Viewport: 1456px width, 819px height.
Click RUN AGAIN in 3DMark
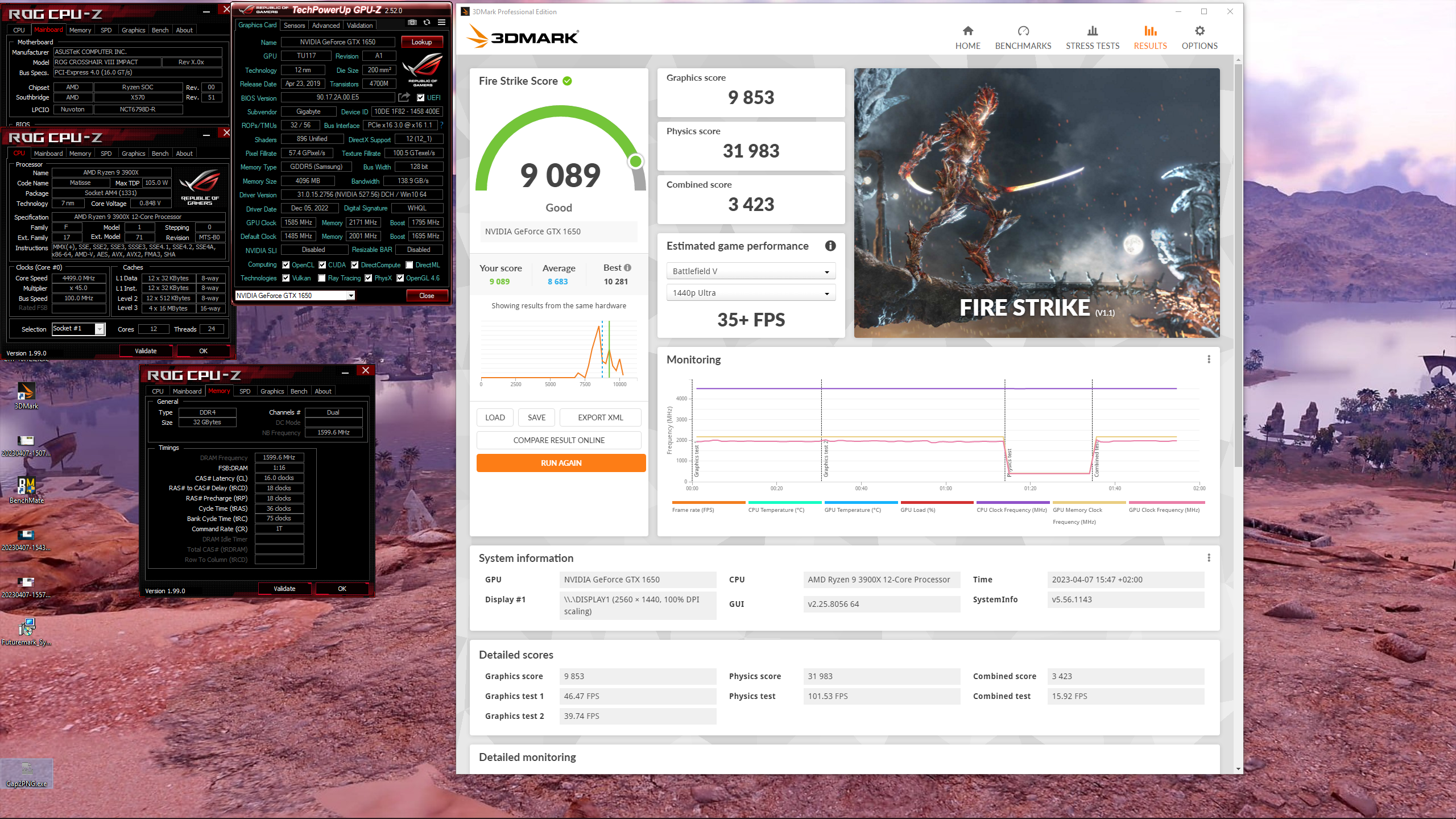[561, 463]
